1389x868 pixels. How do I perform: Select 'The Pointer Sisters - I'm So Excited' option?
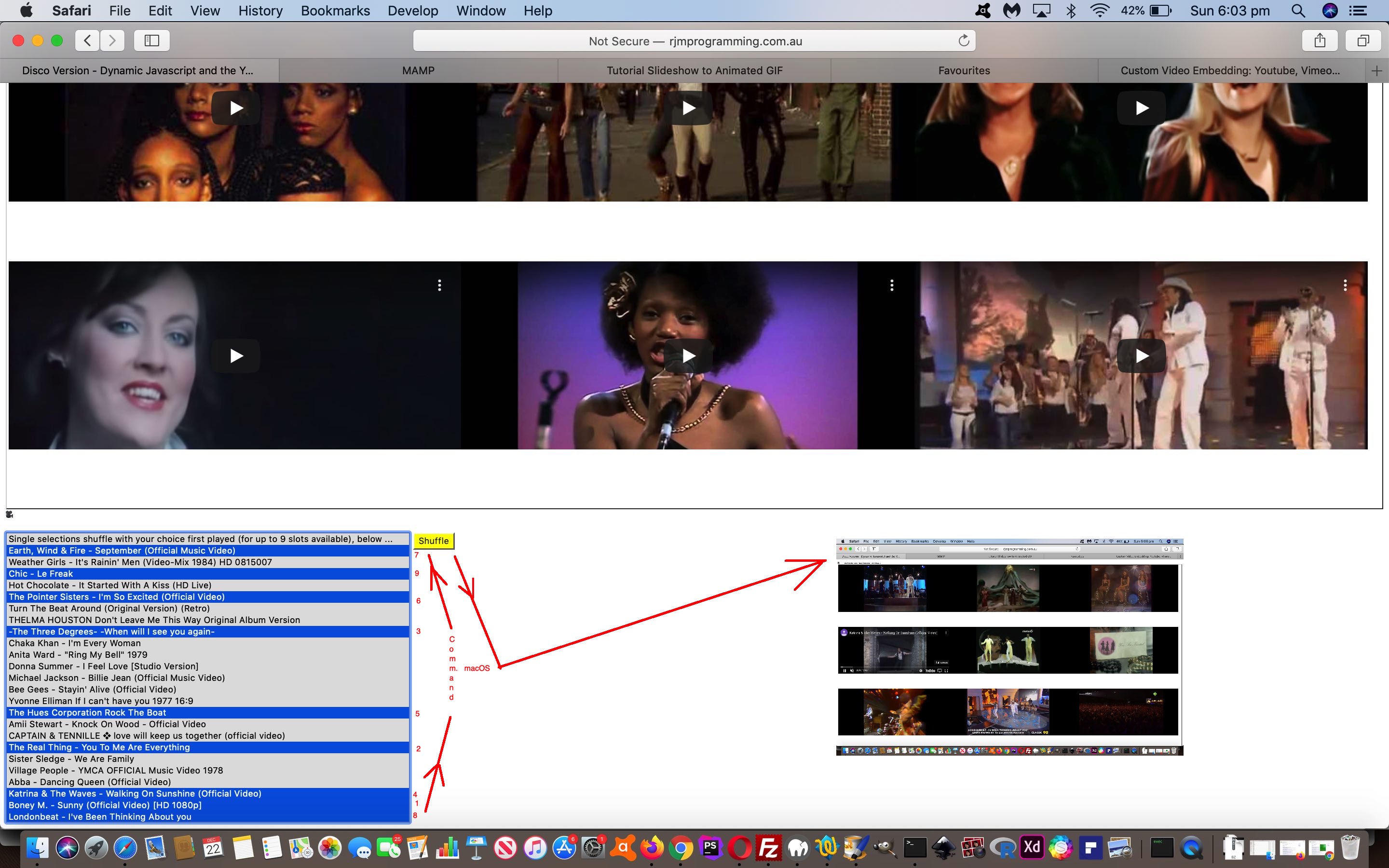click(208, 597)
